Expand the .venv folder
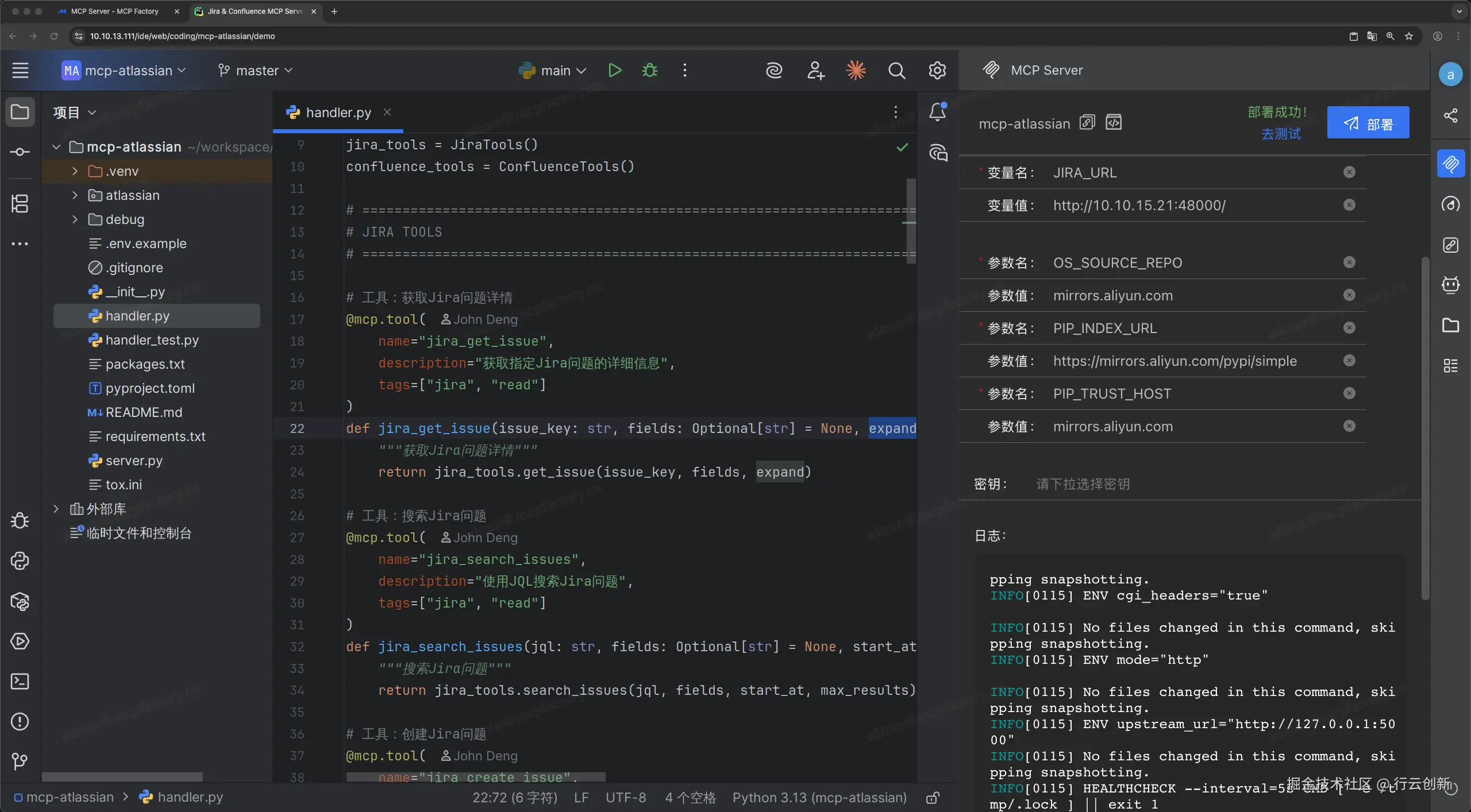1471x812 pixels. [x=75, y=171]
